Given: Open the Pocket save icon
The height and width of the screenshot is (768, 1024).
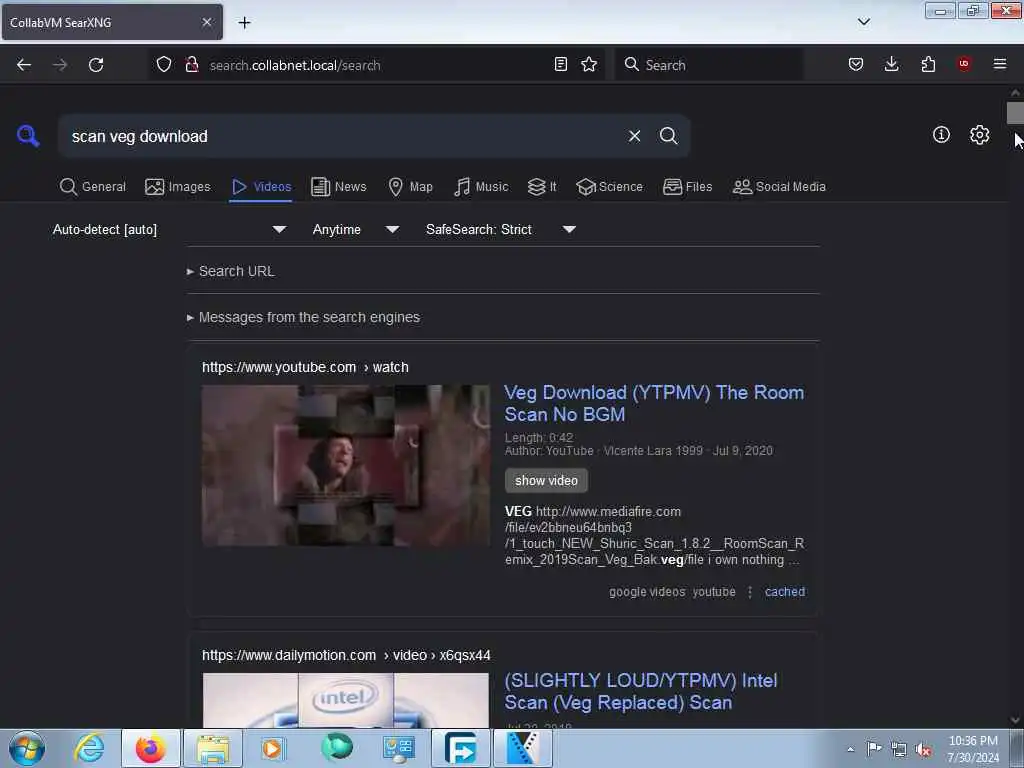Looking at the screenshot, I should point(856,64).
